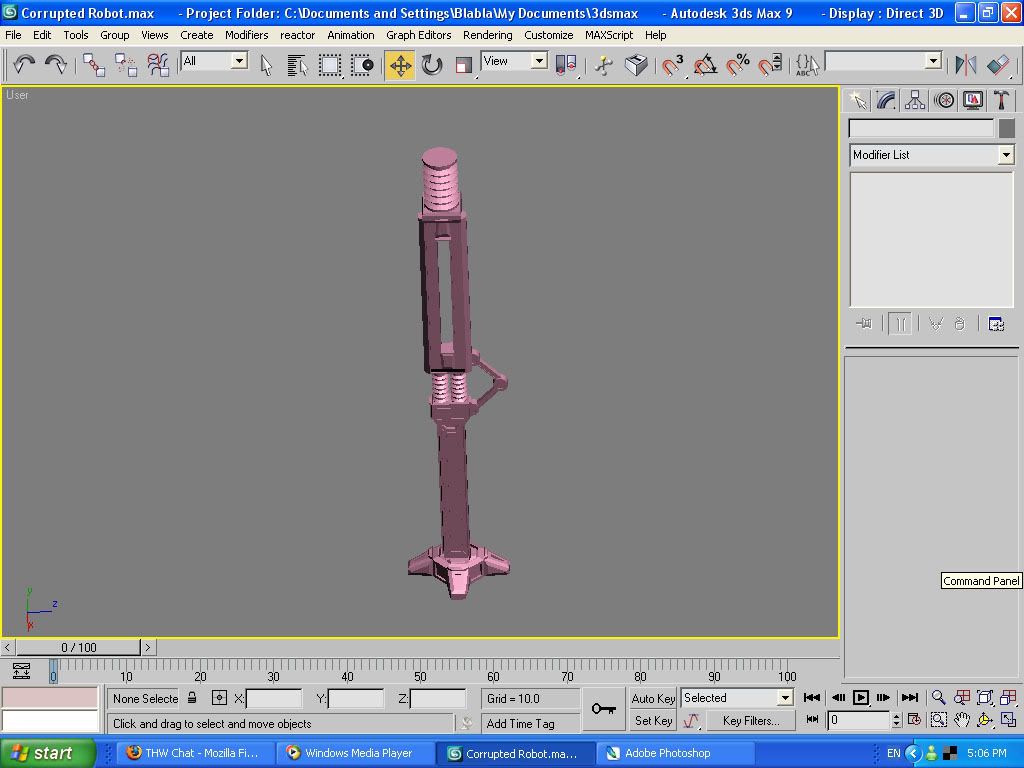
Task: Click the current frame spinner arrows
Action: click(x=897, y=720)
